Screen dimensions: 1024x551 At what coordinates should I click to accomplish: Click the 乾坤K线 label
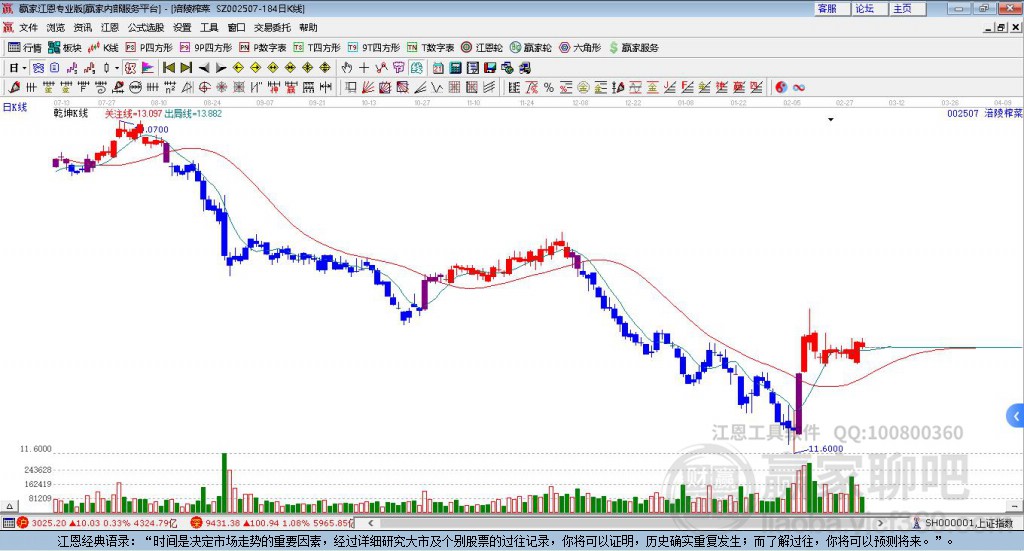click(x=71, y=114)
